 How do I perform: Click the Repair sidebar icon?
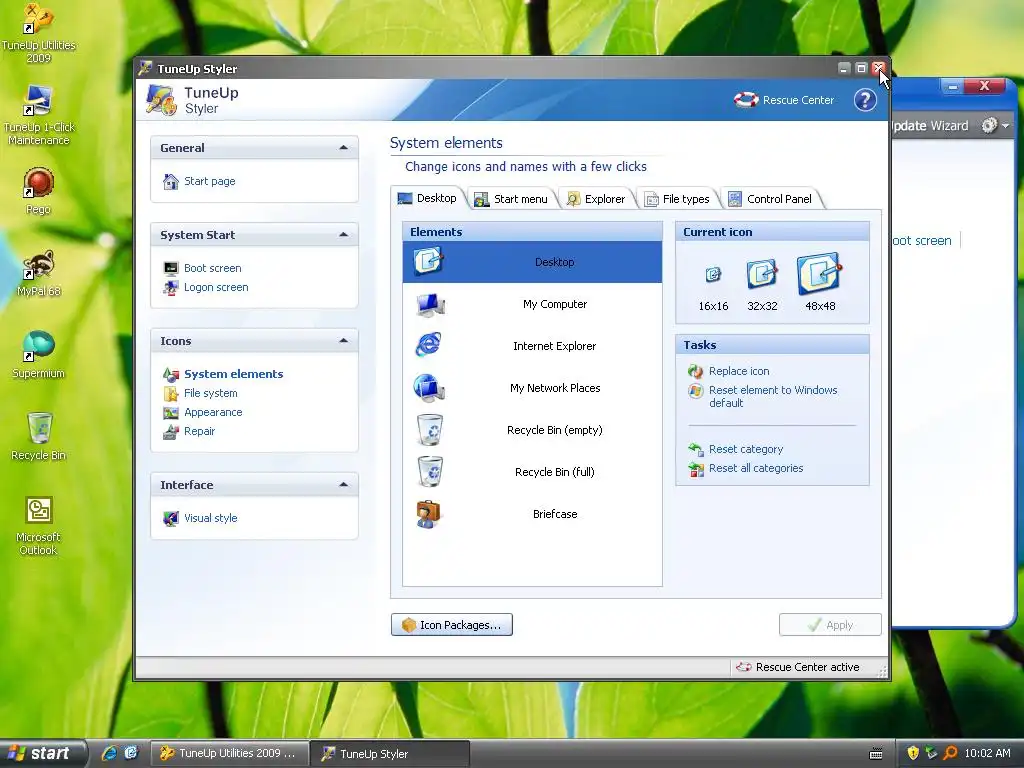point(170,431)
